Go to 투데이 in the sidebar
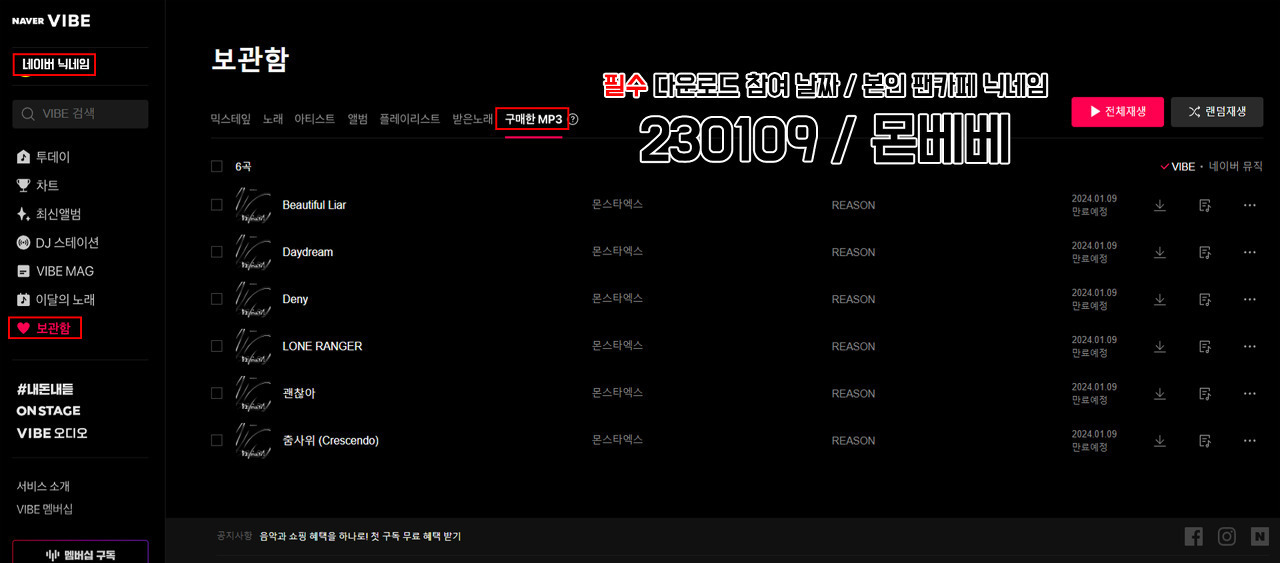 pos(44,157)
